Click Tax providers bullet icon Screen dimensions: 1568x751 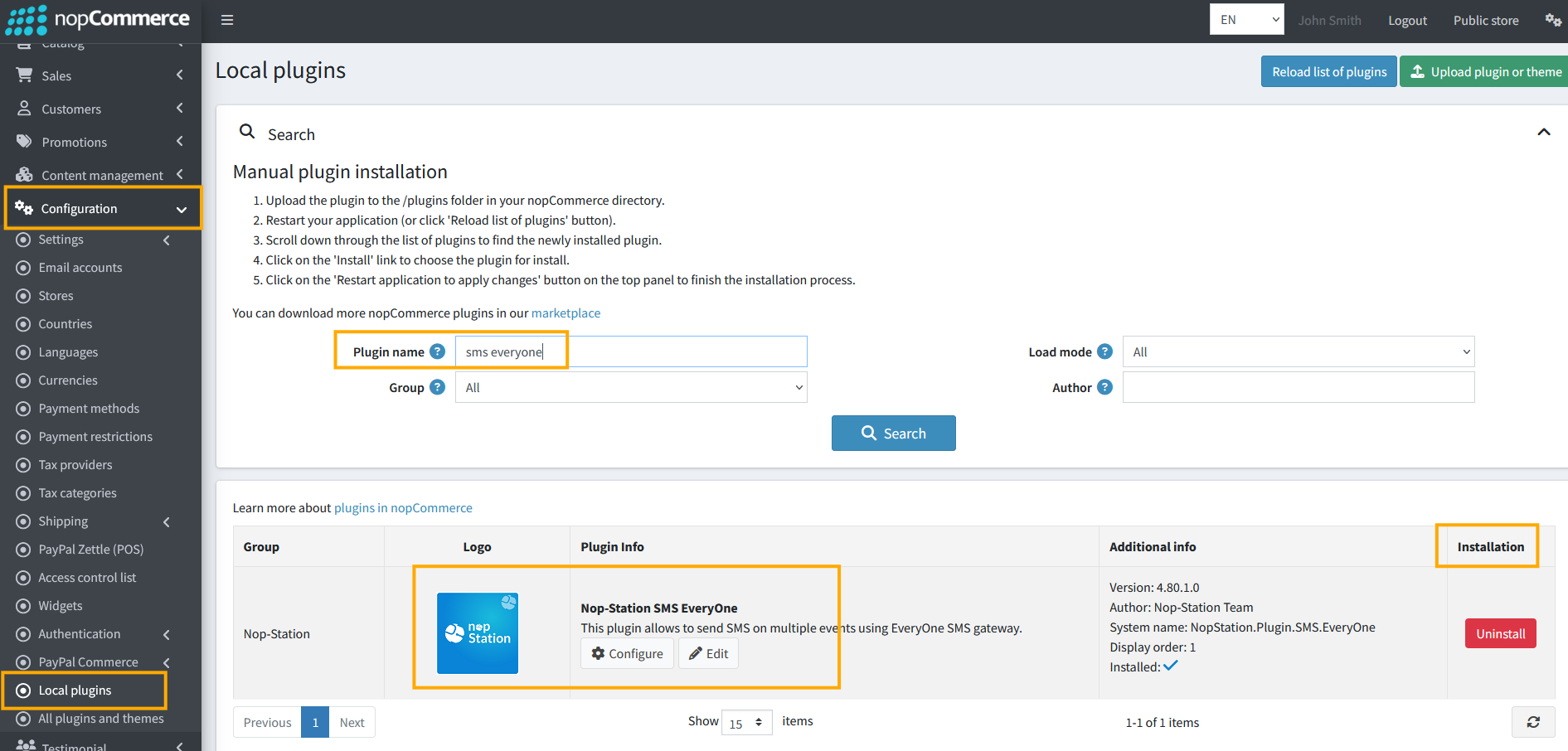[x=23, y=465]
